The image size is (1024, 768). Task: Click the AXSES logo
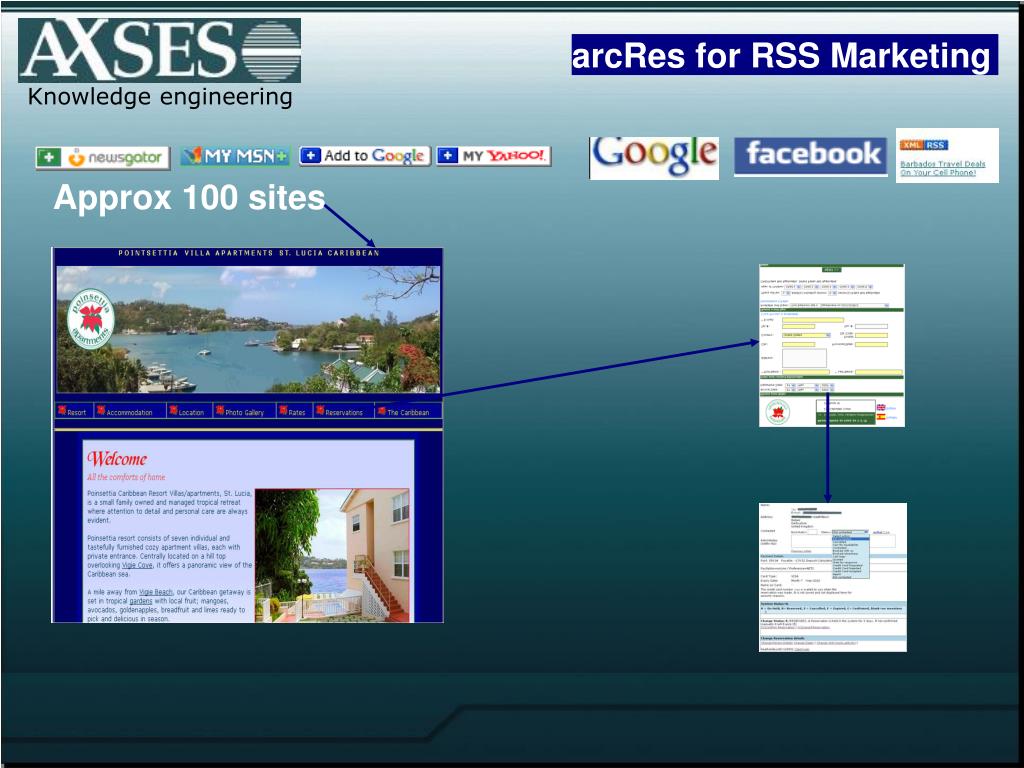(159, 50)
